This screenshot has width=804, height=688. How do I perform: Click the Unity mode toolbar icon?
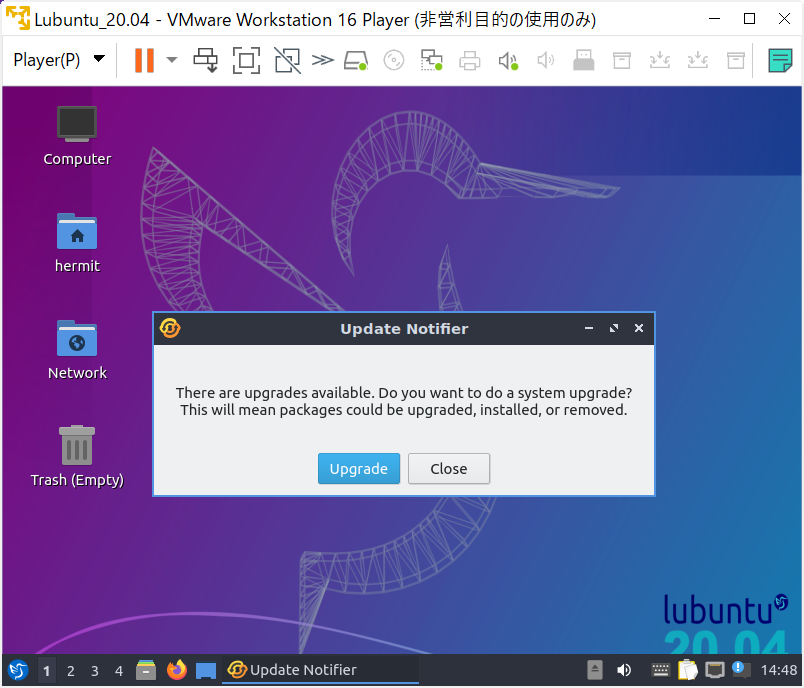point(287,60)
